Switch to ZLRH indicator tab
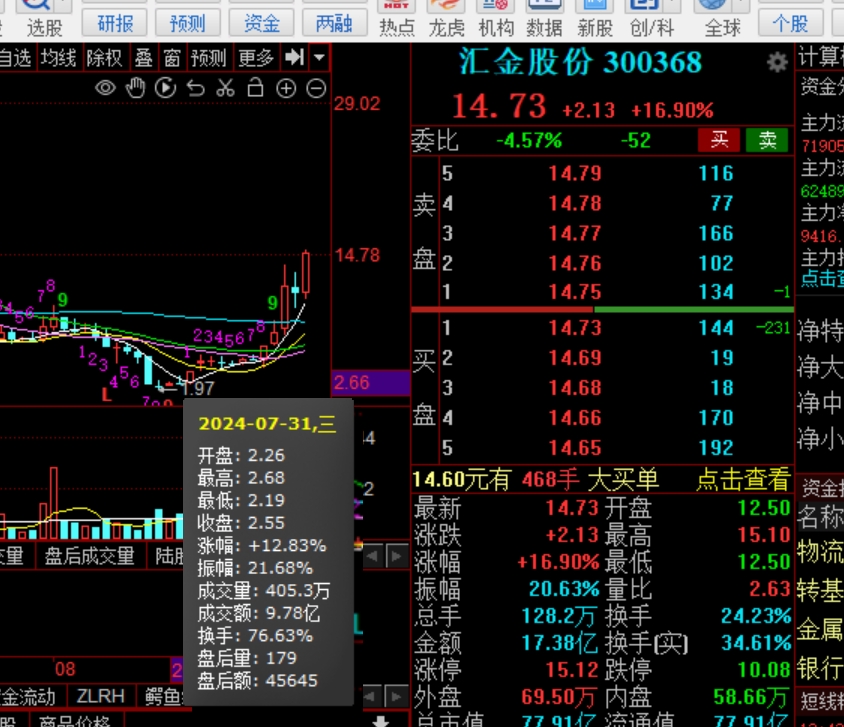The width and height of the screenshot is (844, 727). tap(100, 696)
